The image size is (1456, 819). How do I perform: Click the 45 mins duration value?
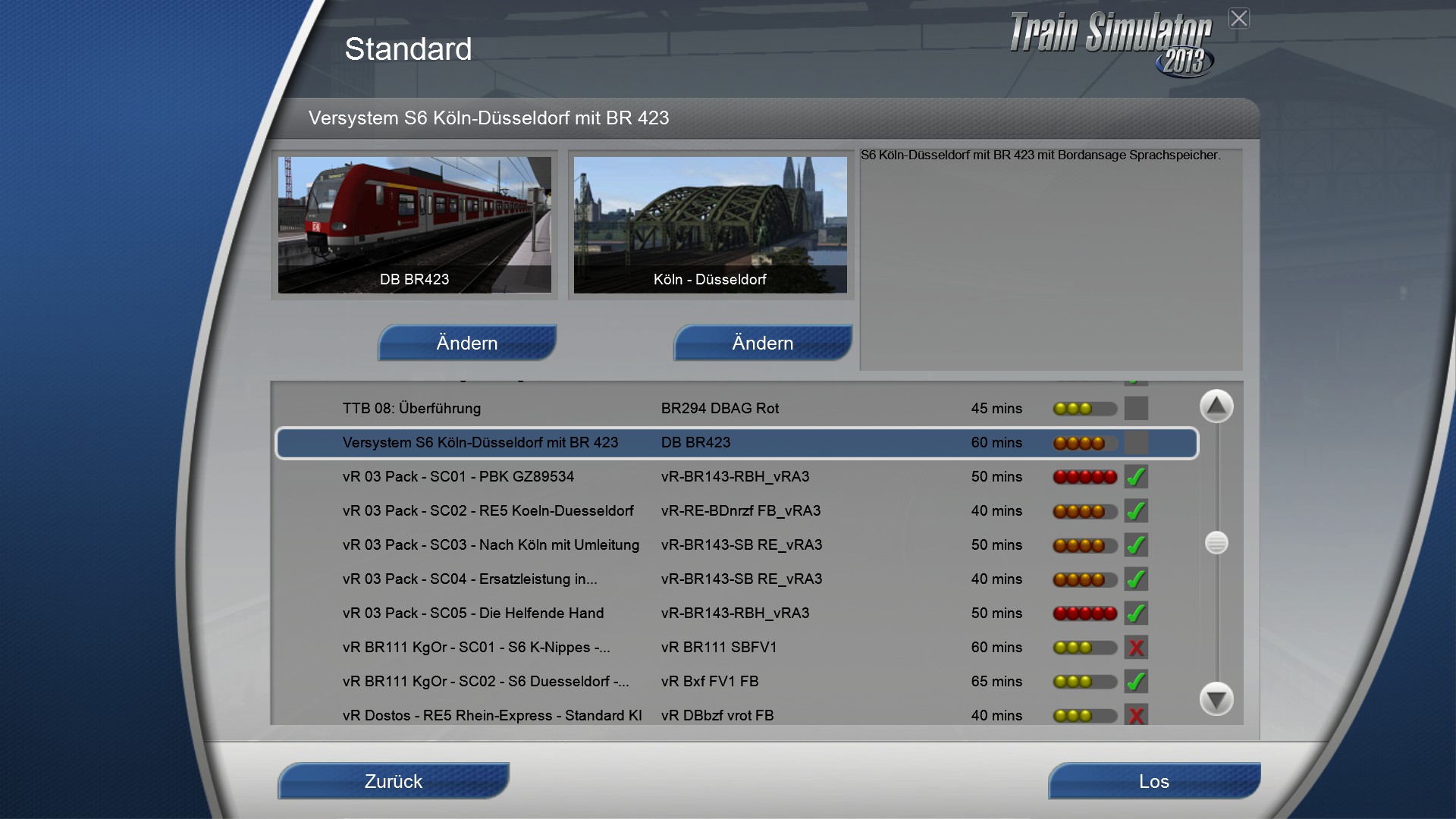(996, 409)
